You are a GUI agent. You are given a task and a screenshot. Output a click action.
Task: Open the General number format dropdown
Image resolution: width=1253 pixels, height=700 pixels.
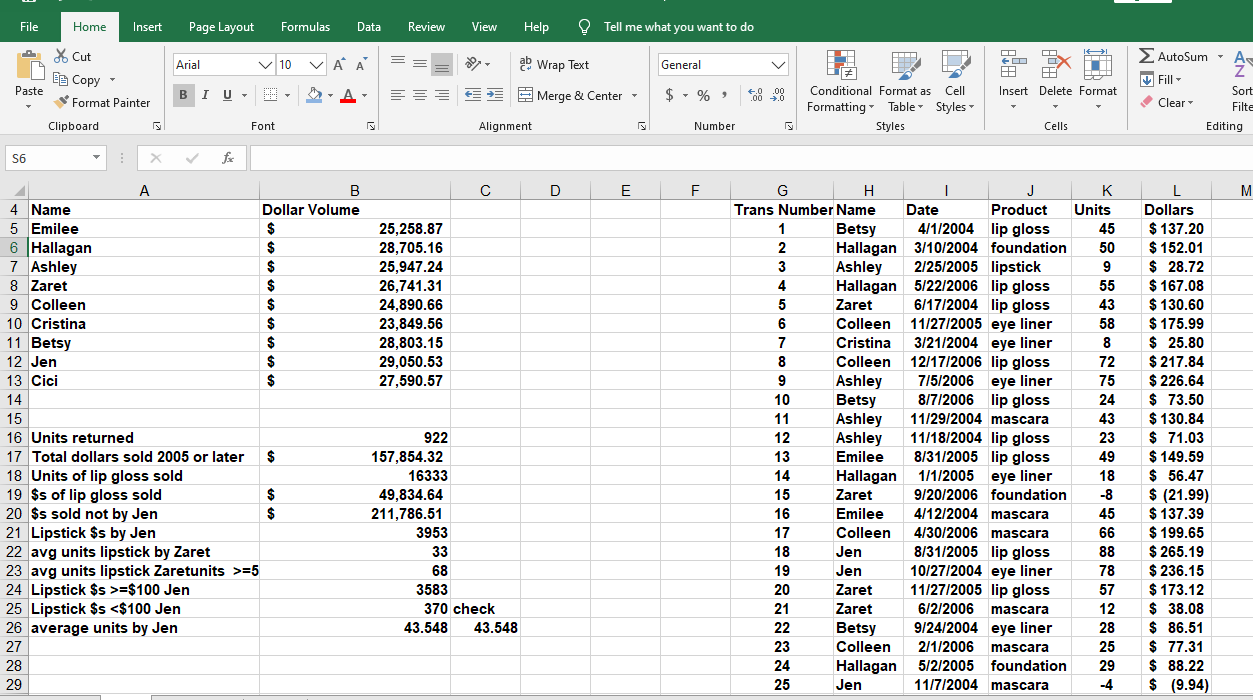[x=779, y=65]
